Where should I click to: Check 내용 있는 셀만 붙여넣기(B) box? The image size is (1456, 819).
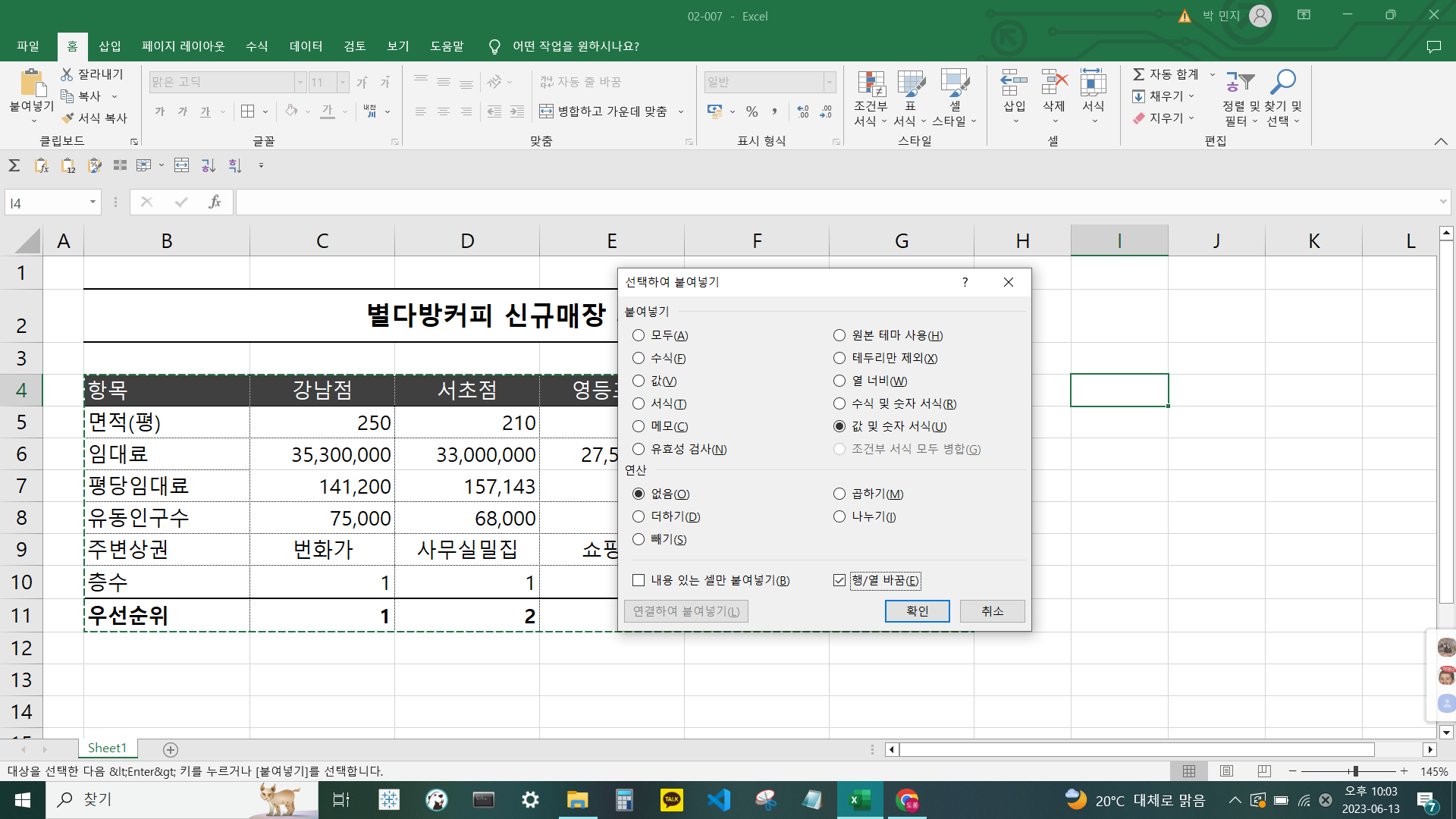tap(639, 580)
